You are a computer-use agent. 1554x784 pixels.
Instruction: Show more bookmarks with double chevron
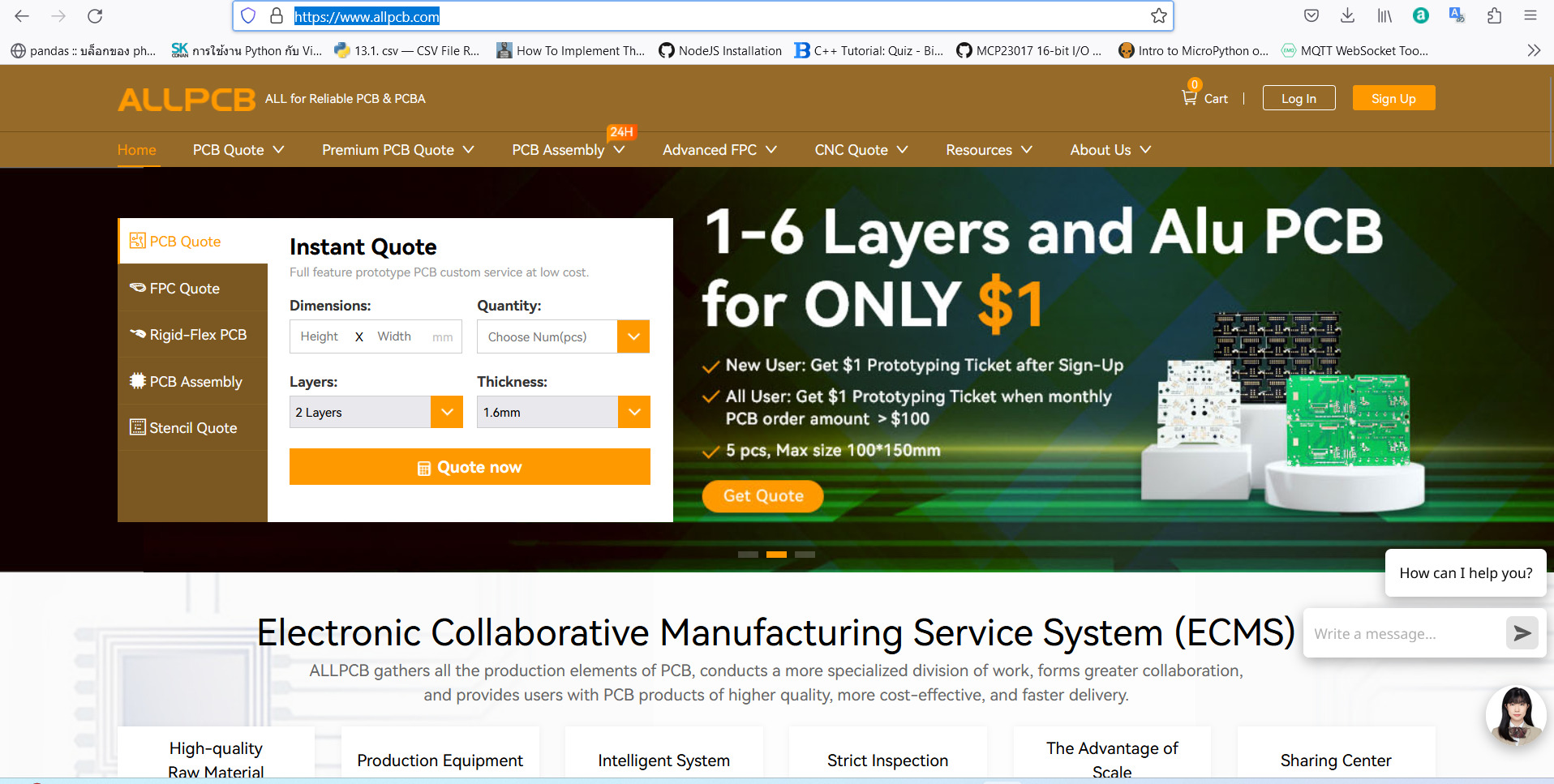click(x=1534, y=50)
